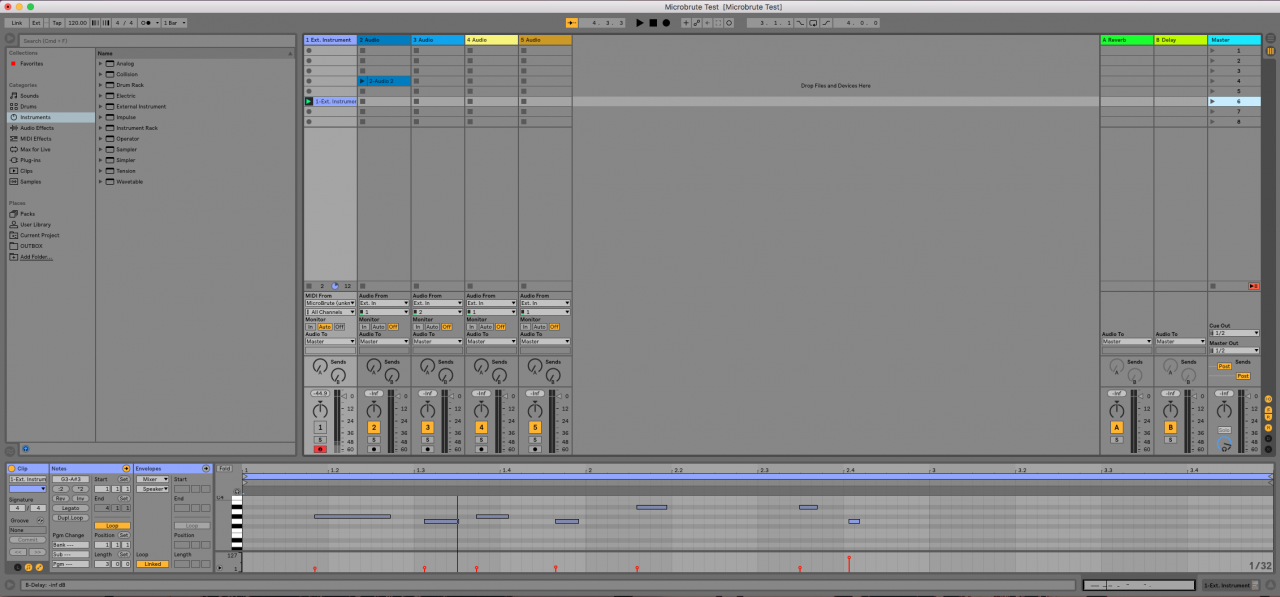Click track 1 pan knob
The image size is (1280, 597).
(320, 411)
